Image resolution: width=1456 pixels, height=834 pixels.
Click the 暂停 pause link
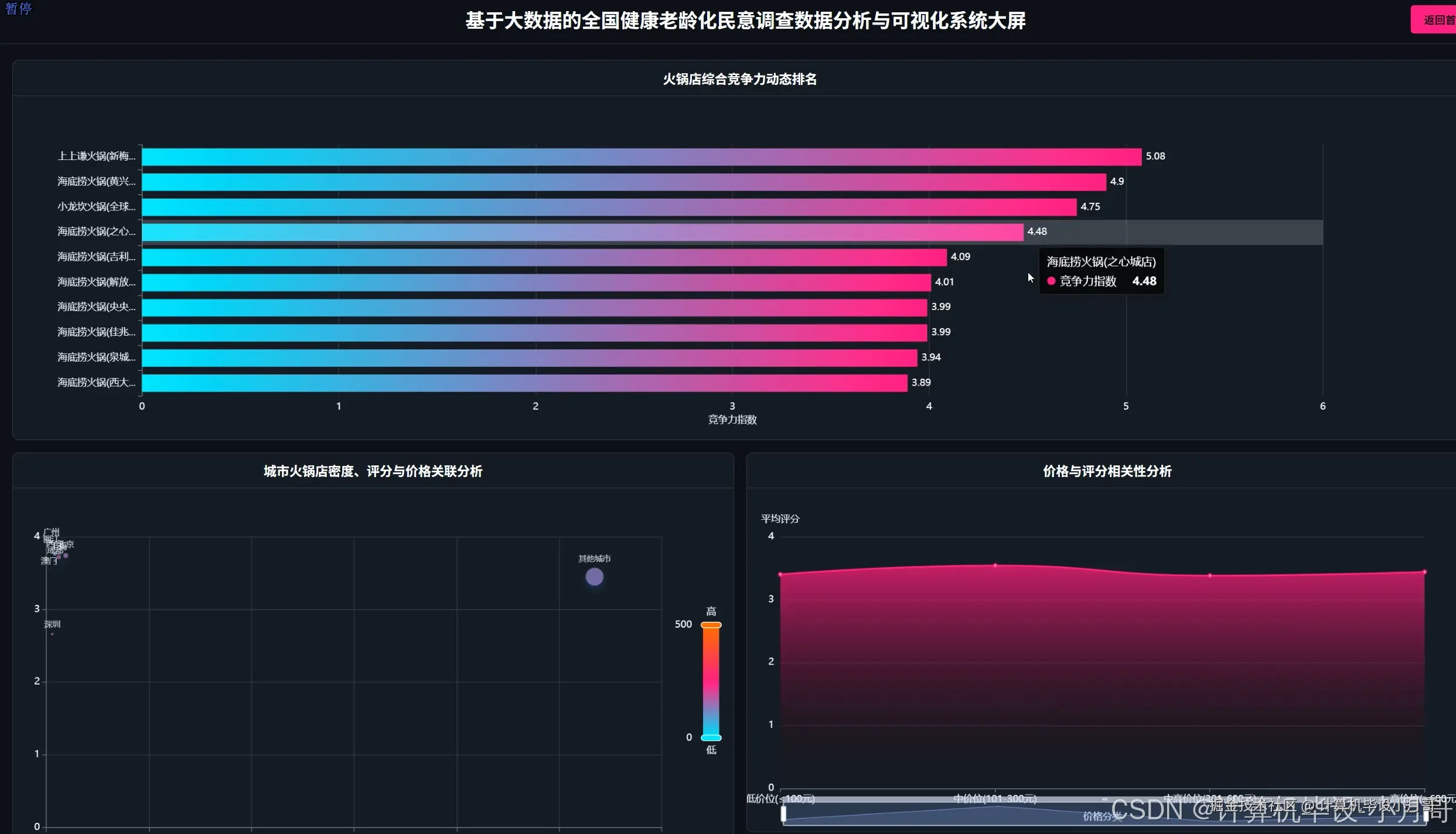click(x=18, y=8)
